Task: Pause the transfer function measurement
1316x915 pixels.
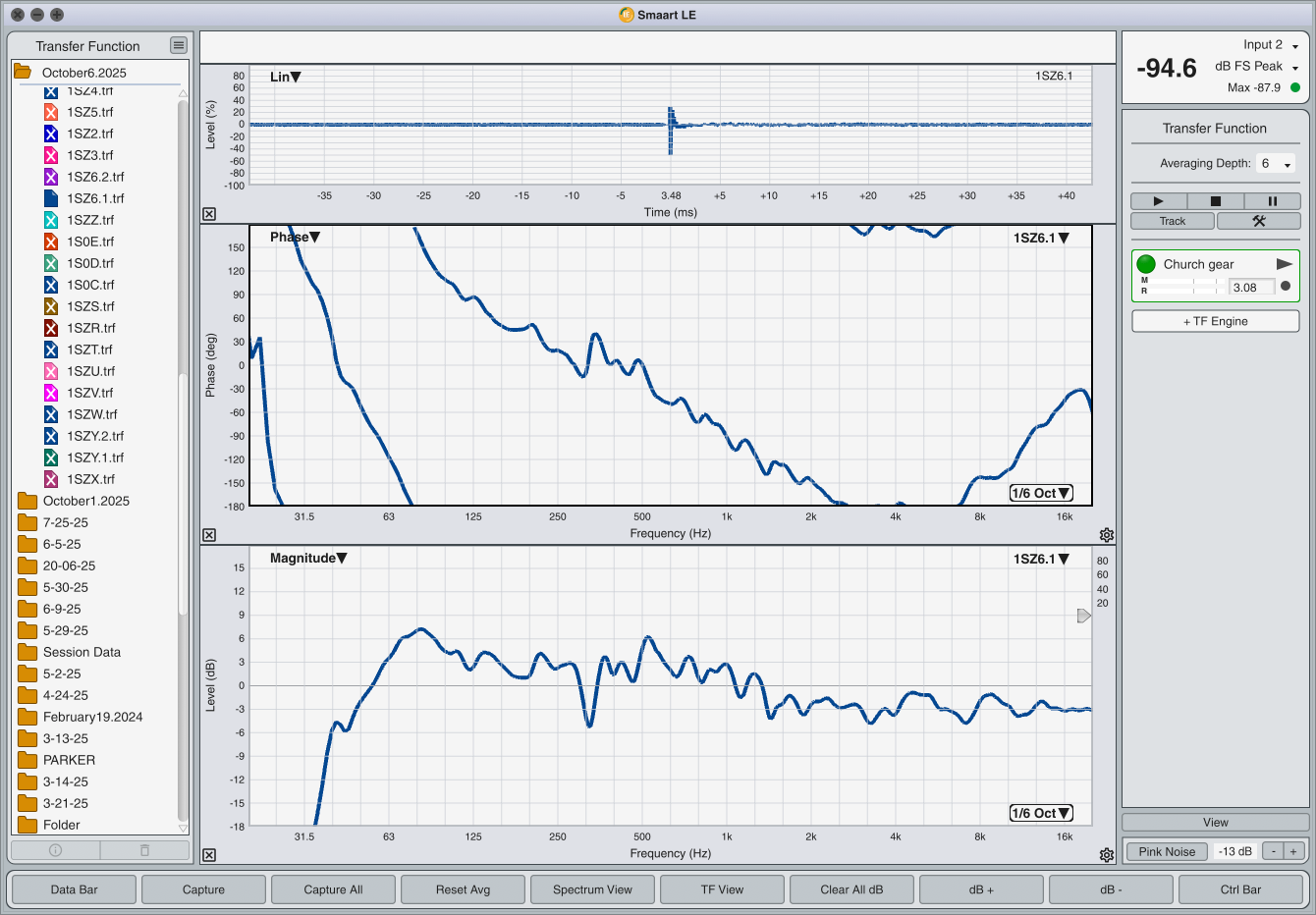Action: click(x=1272, y=201)
